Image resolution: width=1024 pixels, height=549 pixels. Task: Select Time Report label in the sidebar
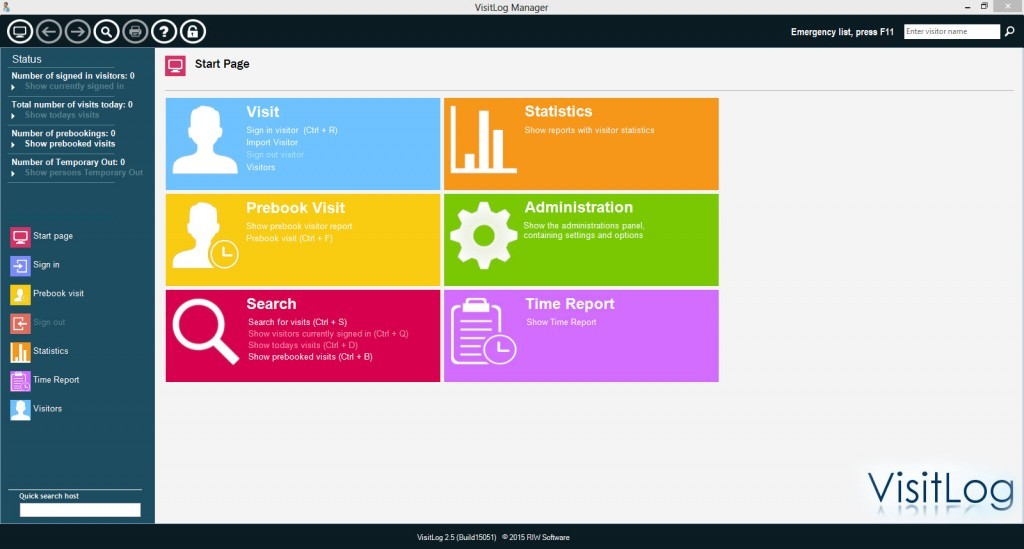pyautogui.click(x=56, y=379)
